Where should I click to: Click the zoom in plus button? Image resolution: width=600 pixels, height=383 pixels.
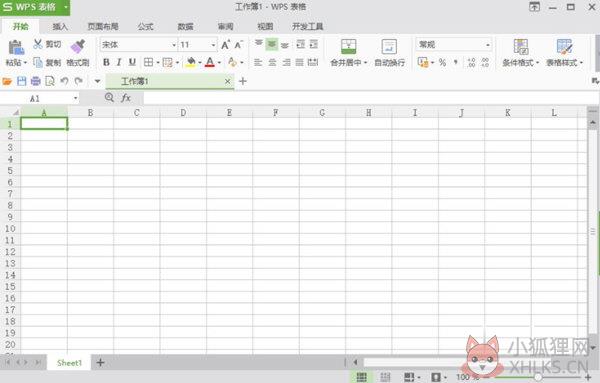[588, 377]
